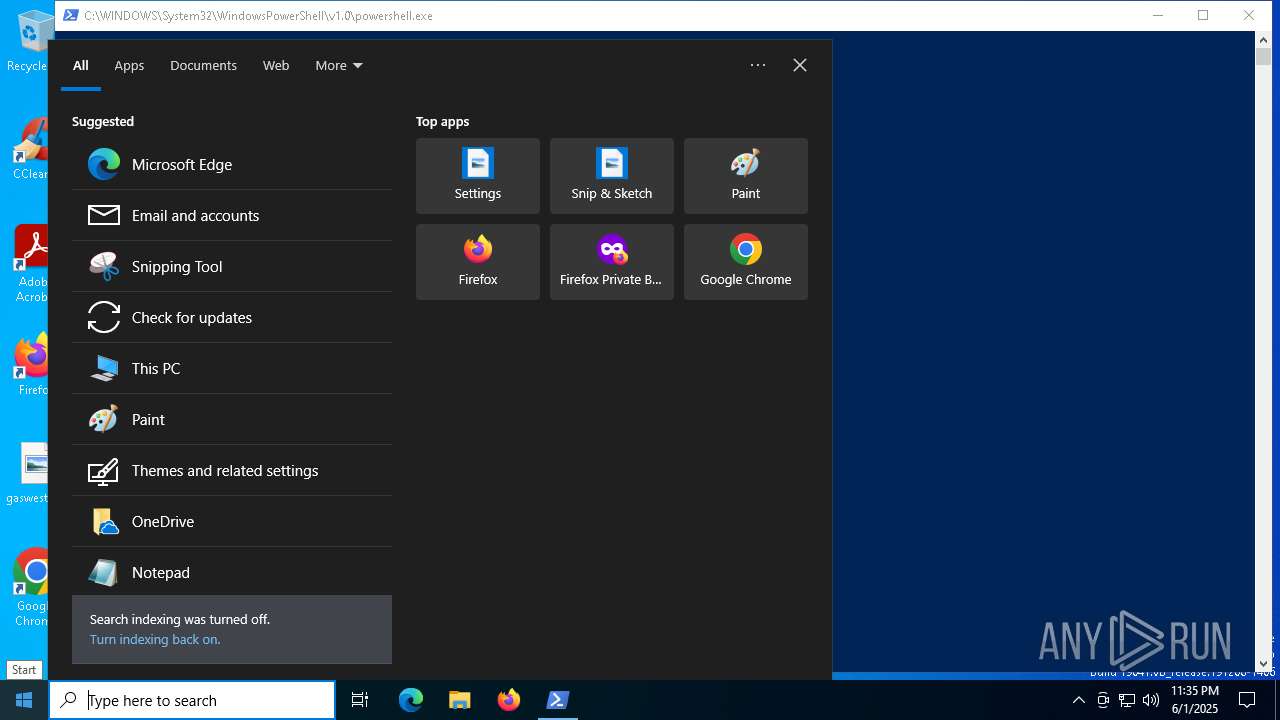Image resolution: width=1280 pixels, height=720 pixels.
Task: Select the All search tab
Action: coord(81,65)
